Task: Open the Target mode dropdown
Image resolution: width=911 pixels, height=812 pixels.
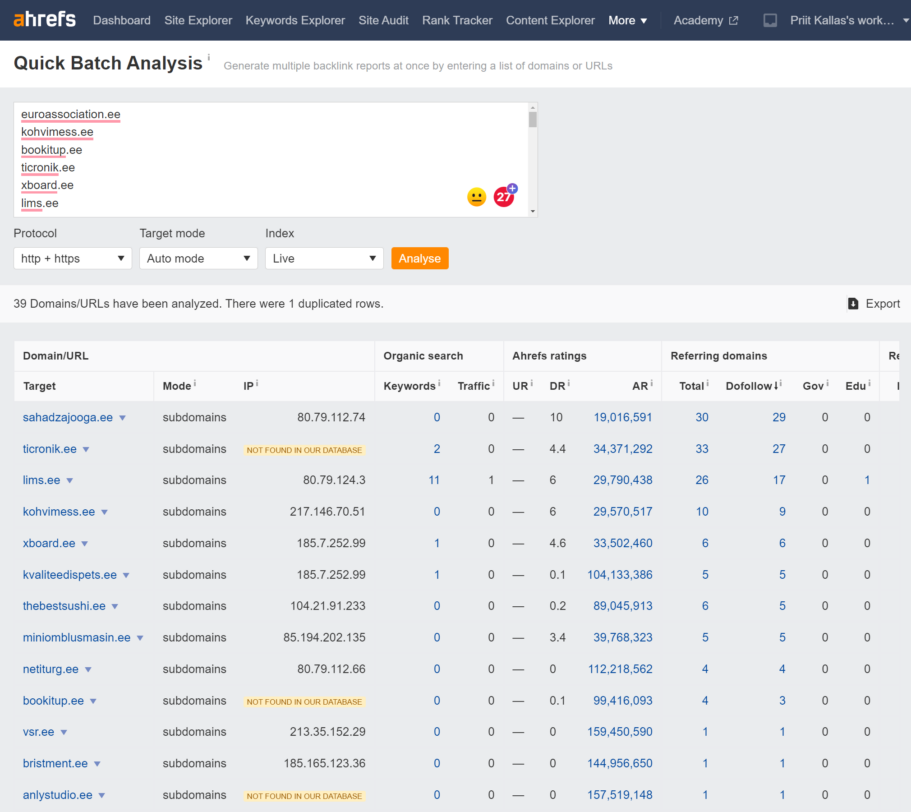Action: [198, 258]
